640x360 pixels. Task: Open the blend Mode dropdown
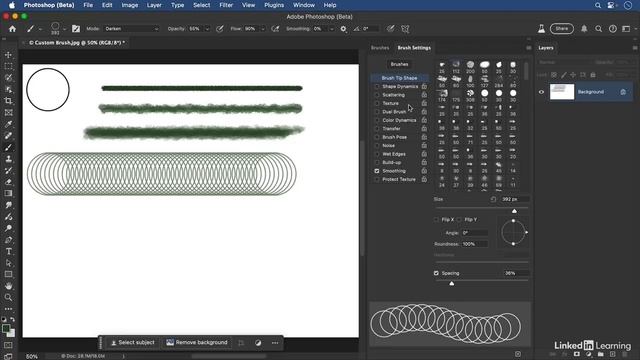pos(131,29)
